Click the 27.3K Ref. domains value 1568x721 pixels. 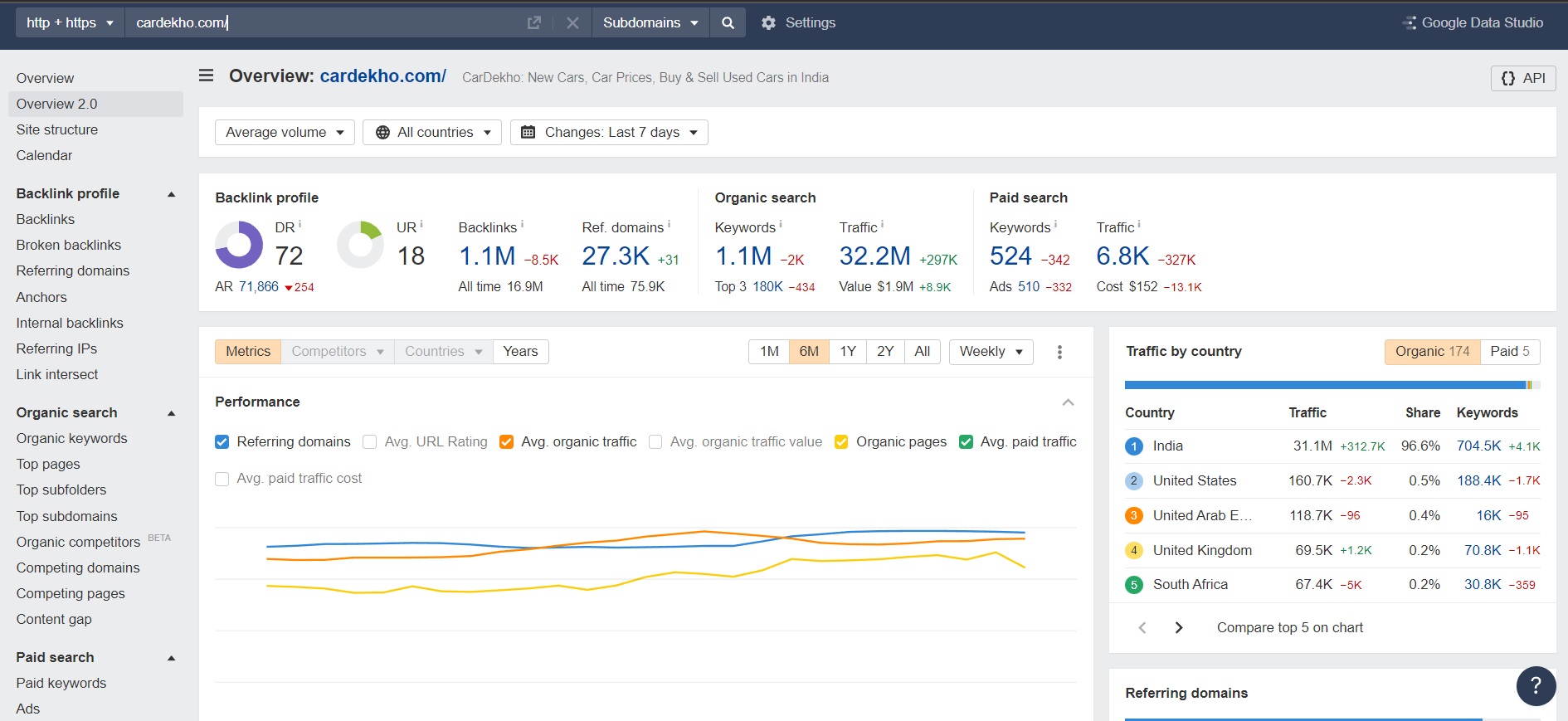coord(616,256)
